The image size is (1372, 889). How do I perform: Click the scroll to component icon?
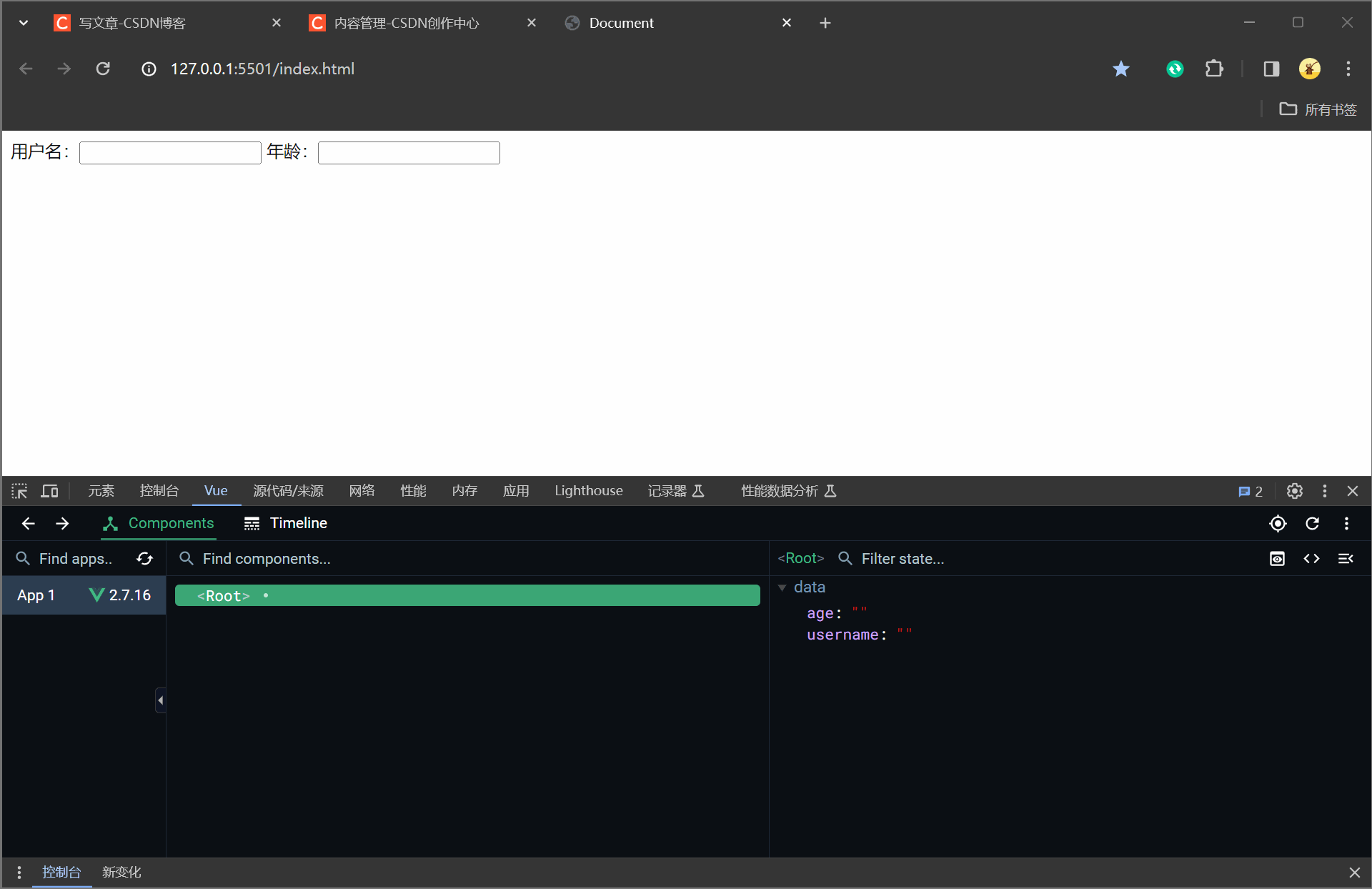(1278, 558)
